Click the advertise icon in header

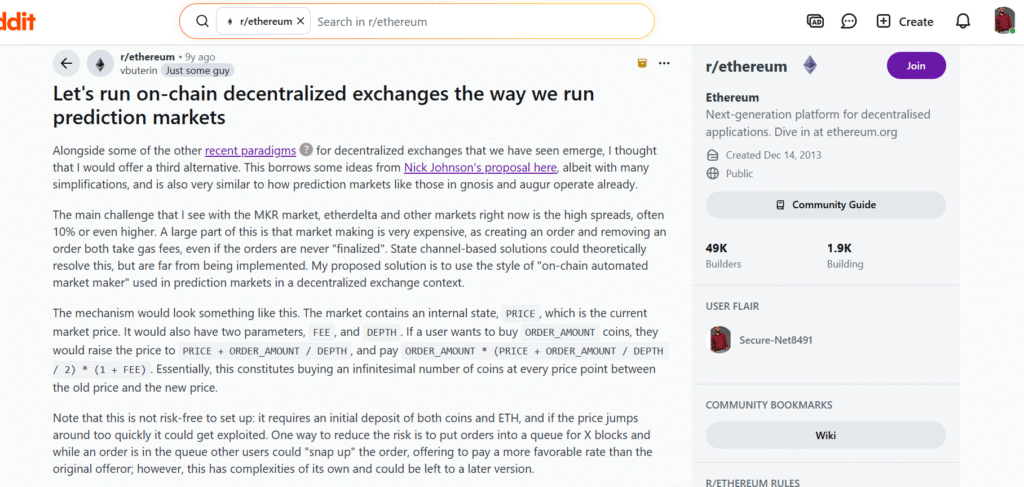[x=815, y=21]
